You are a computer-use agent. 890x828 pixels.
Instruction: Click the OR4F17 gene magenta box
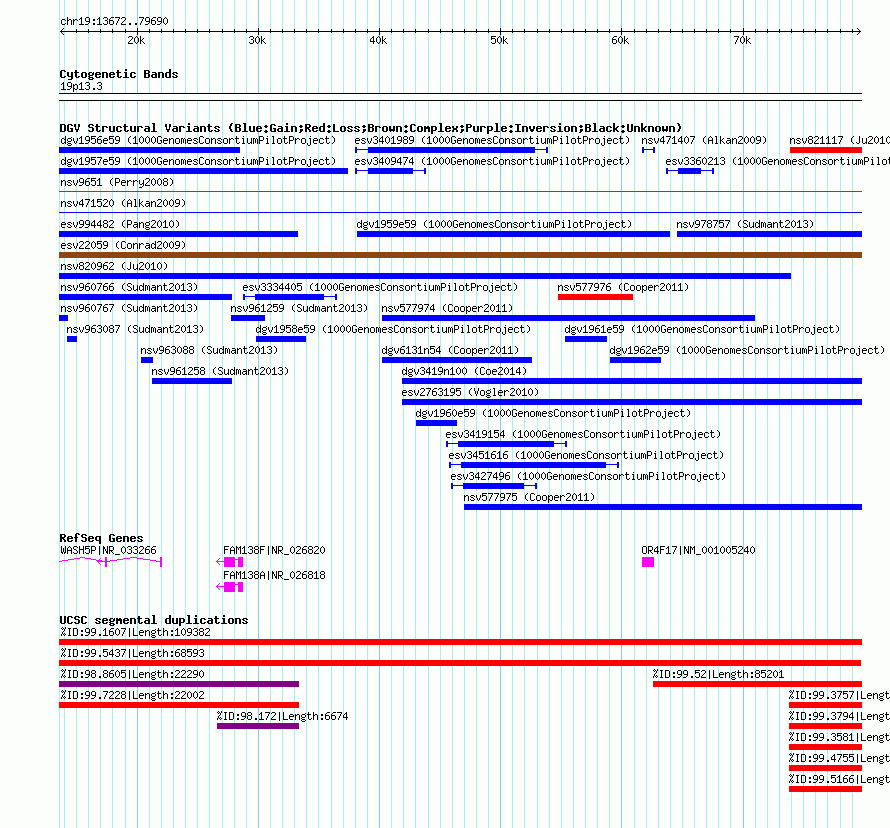[x=648, y=562]
